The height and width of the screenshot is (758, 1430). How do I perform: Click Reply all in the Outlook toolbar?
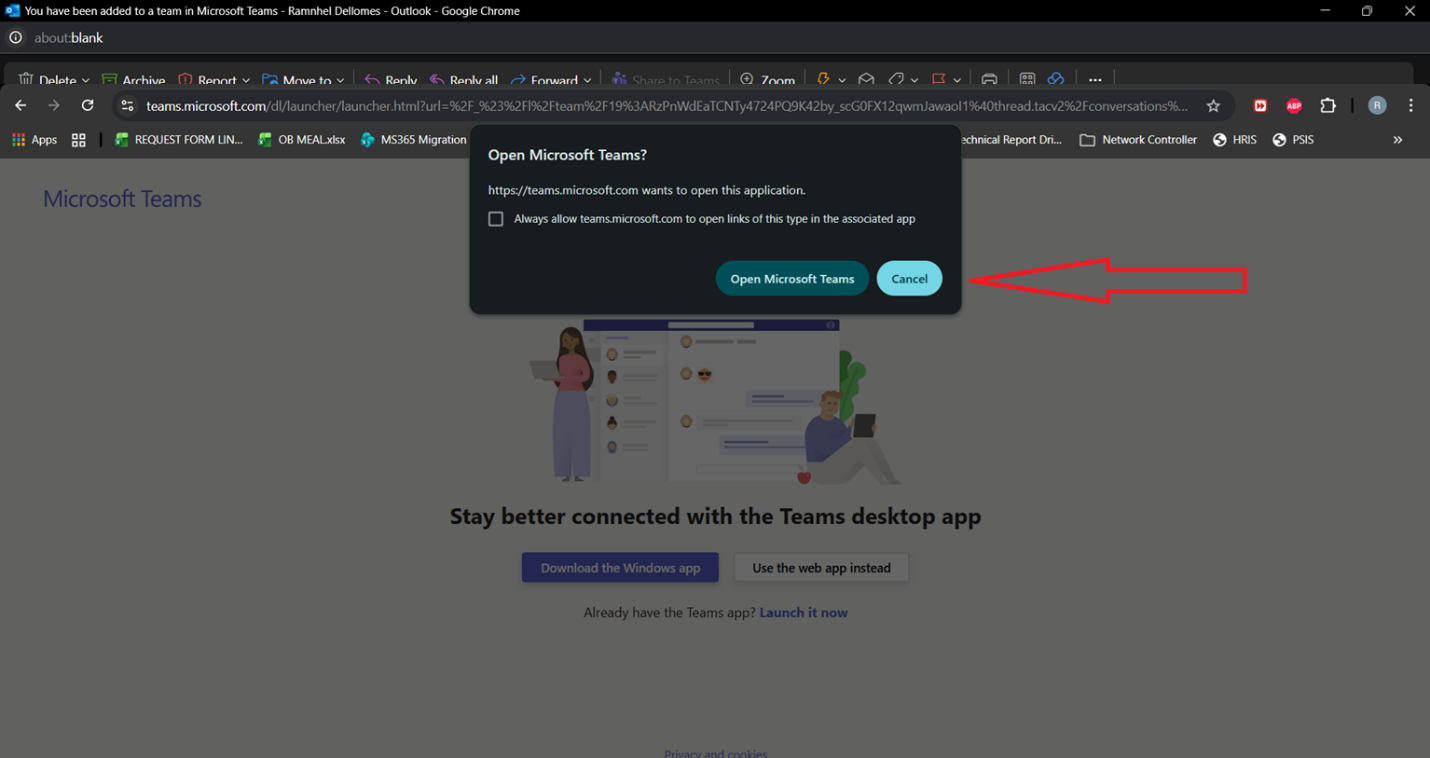464,80
